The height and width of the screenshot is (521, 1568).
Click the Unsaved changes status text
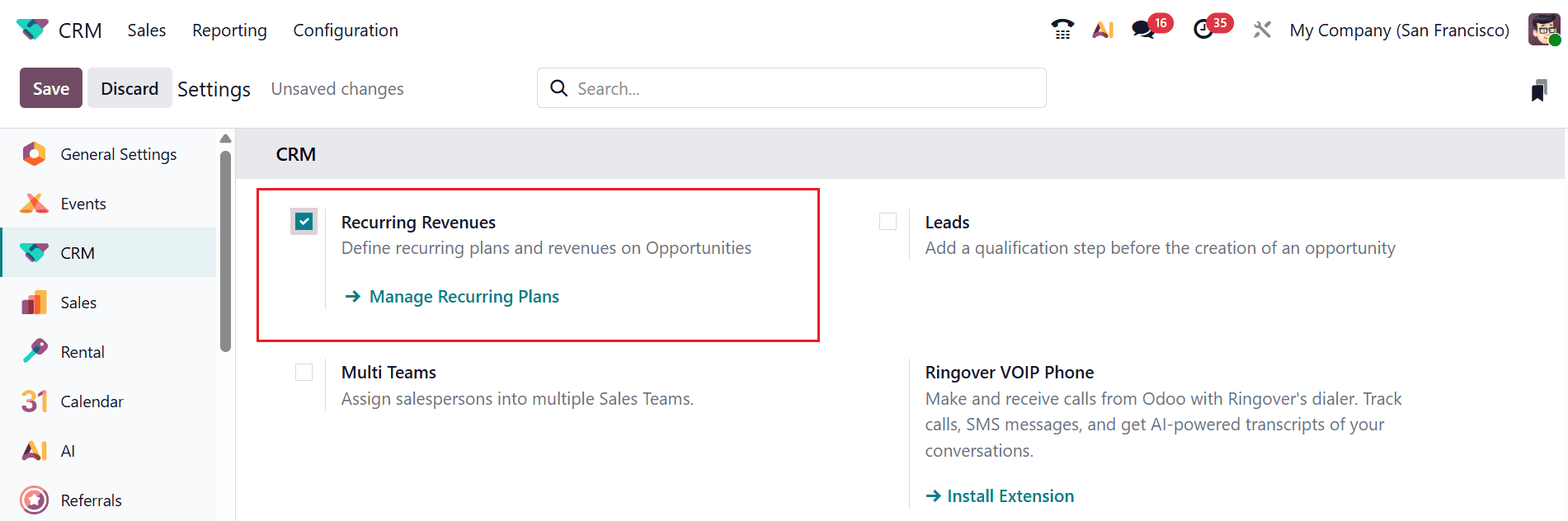(x=337, y=88)
